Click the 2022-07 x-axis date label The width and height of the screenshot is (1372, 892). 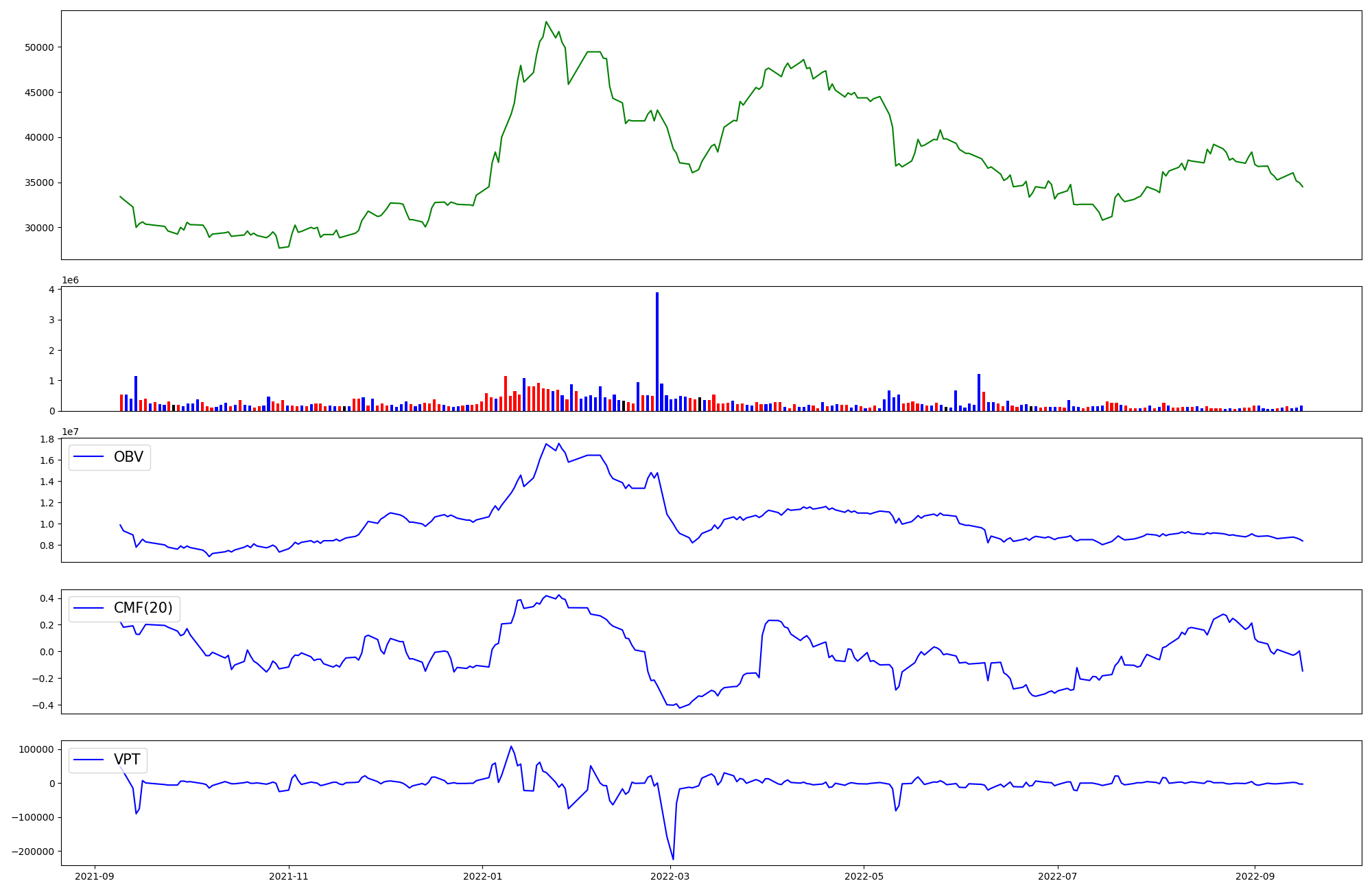pyautogui.click(x=1058, y=876)
